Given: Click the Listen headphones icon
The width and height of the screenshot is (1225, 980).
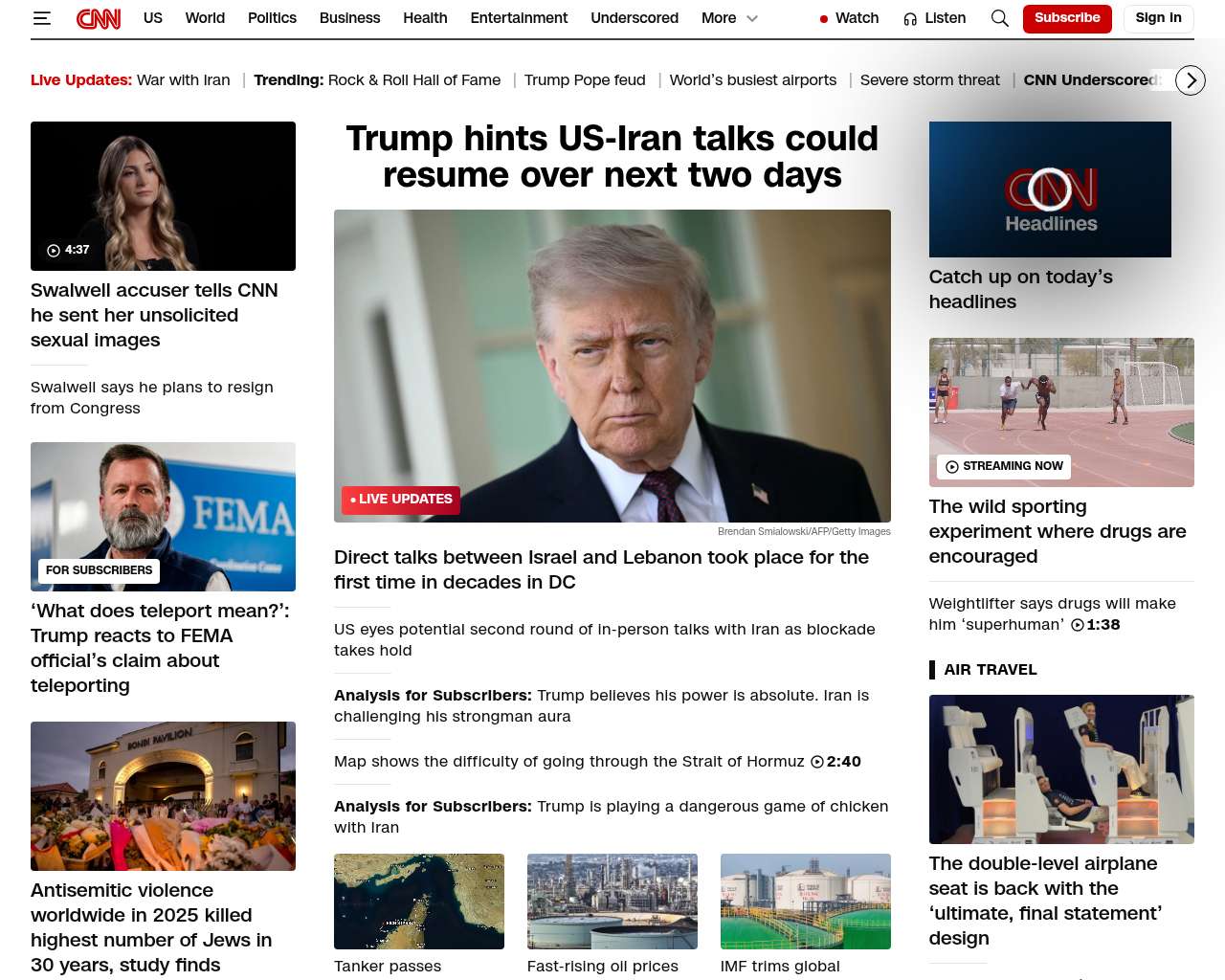Looking at the screenshot, I should [910, 19].
